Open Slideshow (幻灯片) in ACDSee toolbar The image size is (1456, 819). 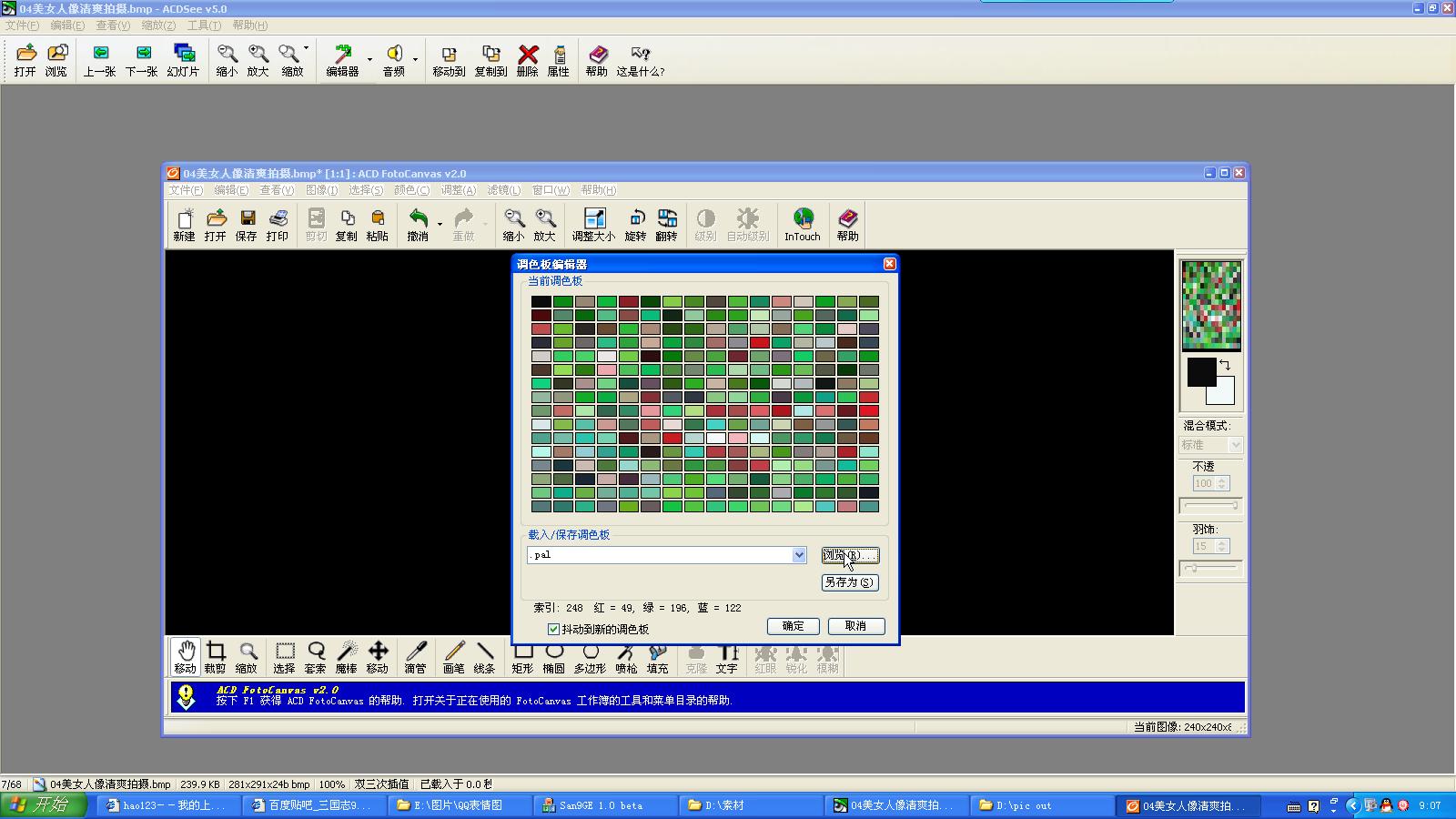(x=183, y=60)
